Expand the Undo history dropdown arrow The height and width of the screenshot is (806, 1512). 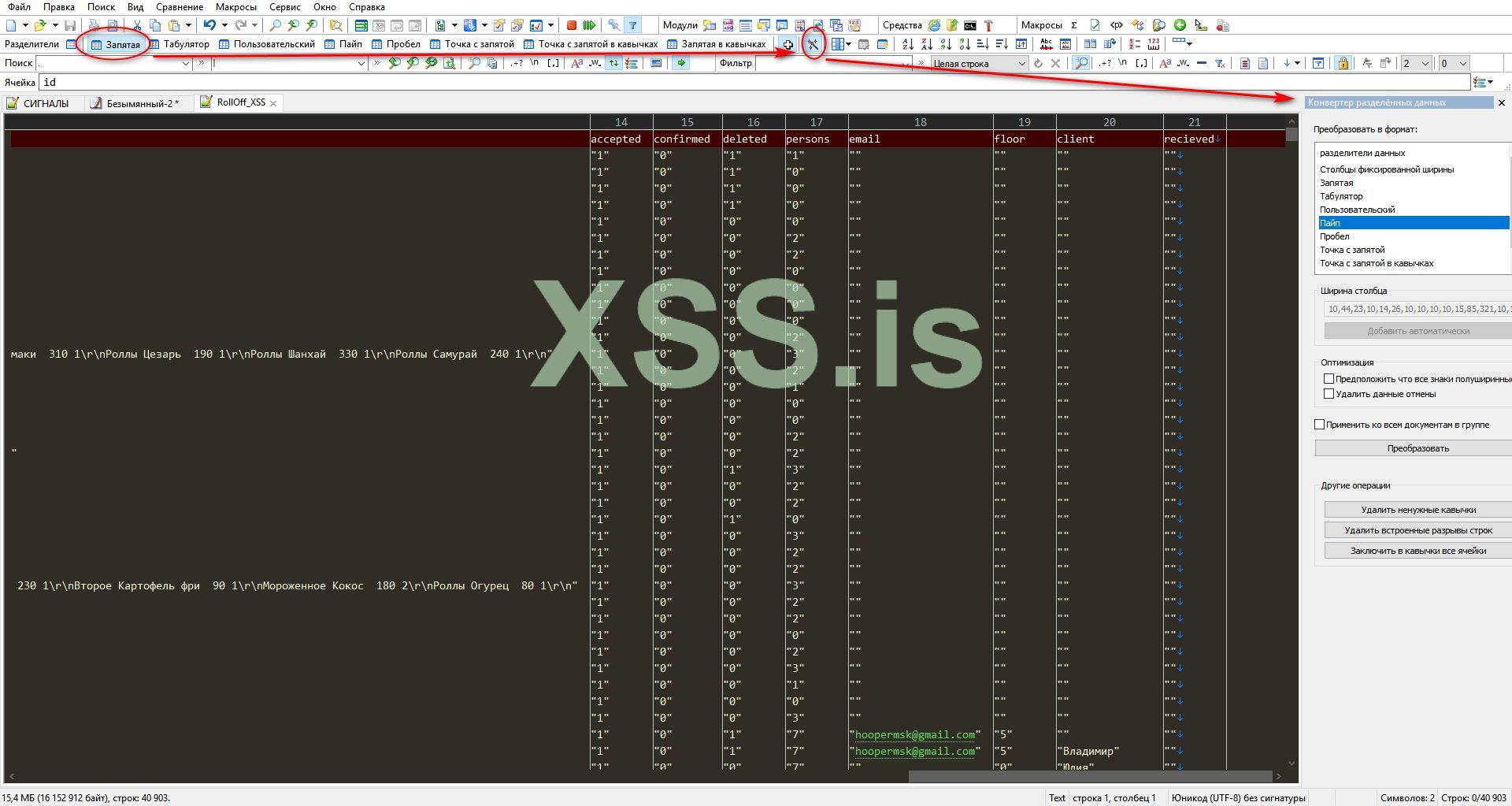tap(224, 25)
